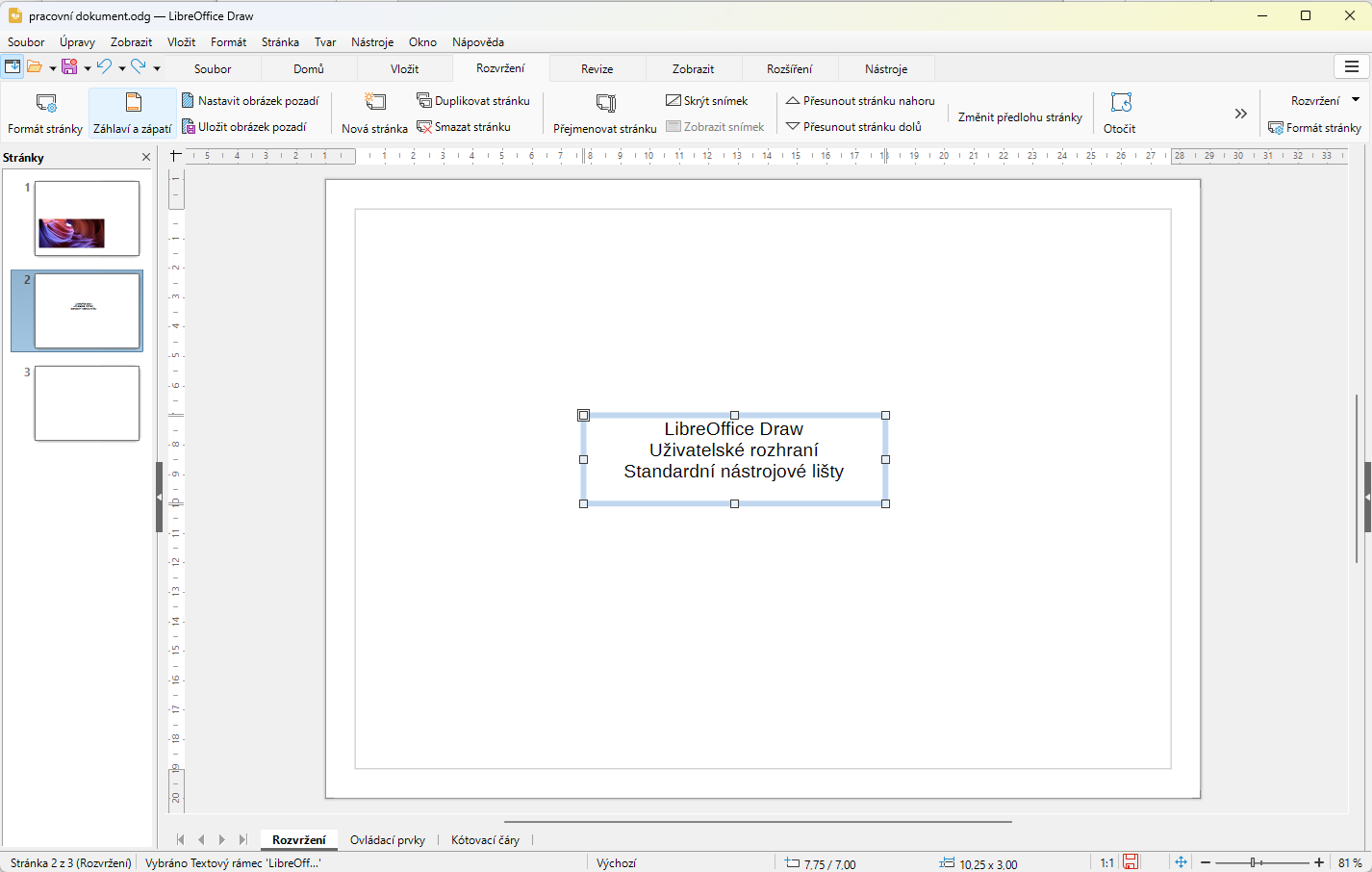Go to the previous layer tab
This screenshot has height=872, width=1372.
(x=201, y=840)
